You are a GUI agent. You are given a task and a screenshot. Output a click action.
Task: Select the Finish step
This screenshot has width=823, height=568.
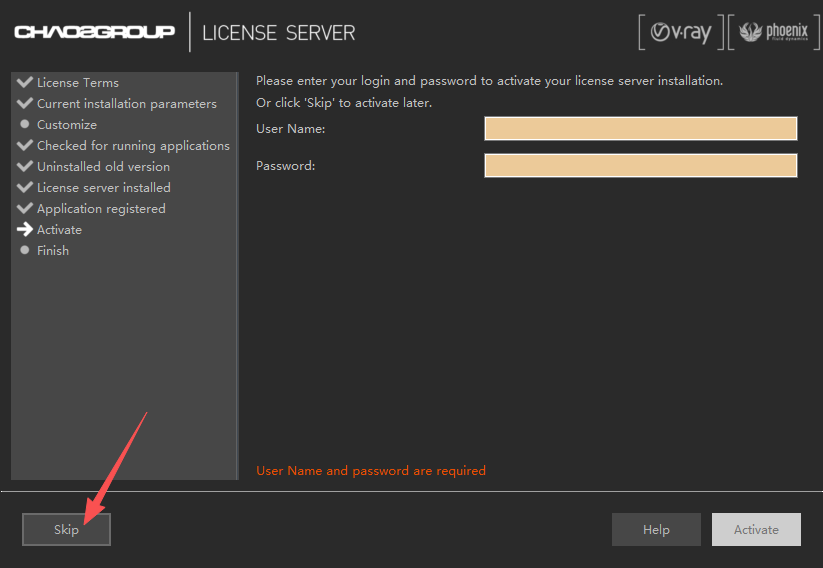click(x=52, y=250)
